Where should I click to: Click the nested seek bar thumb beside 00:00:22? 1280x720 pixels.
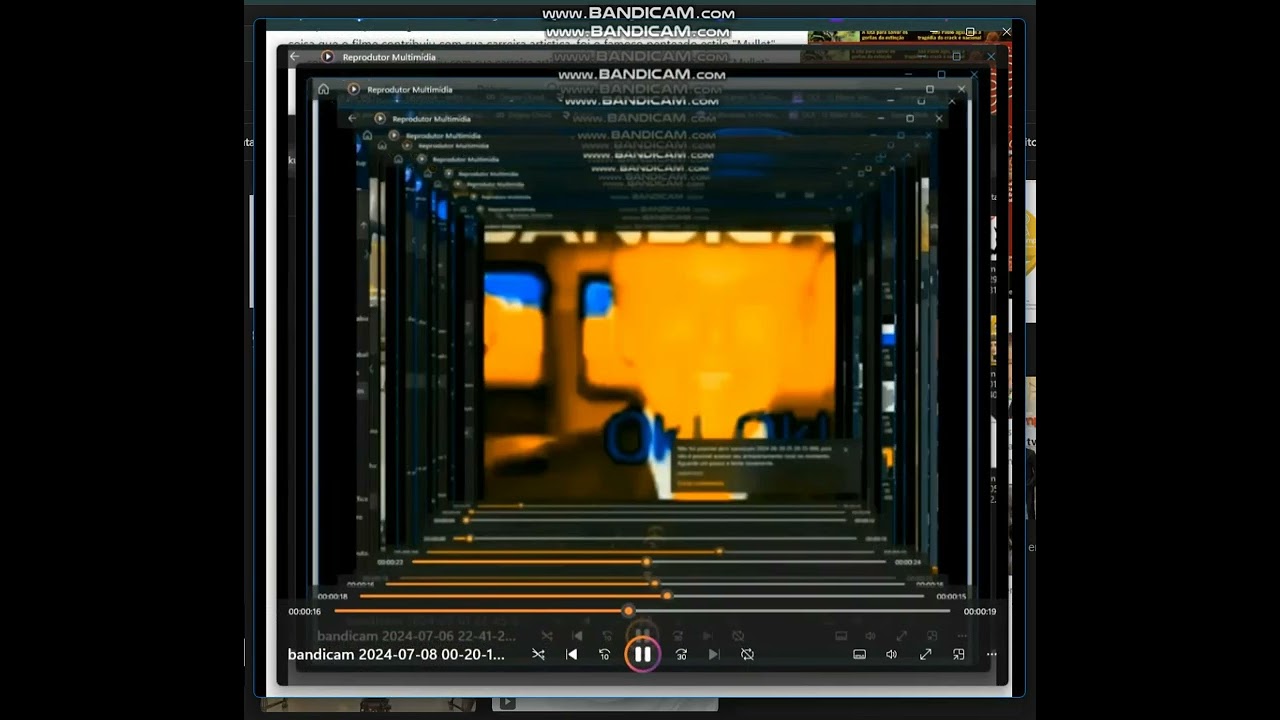(x=646, y=562)
